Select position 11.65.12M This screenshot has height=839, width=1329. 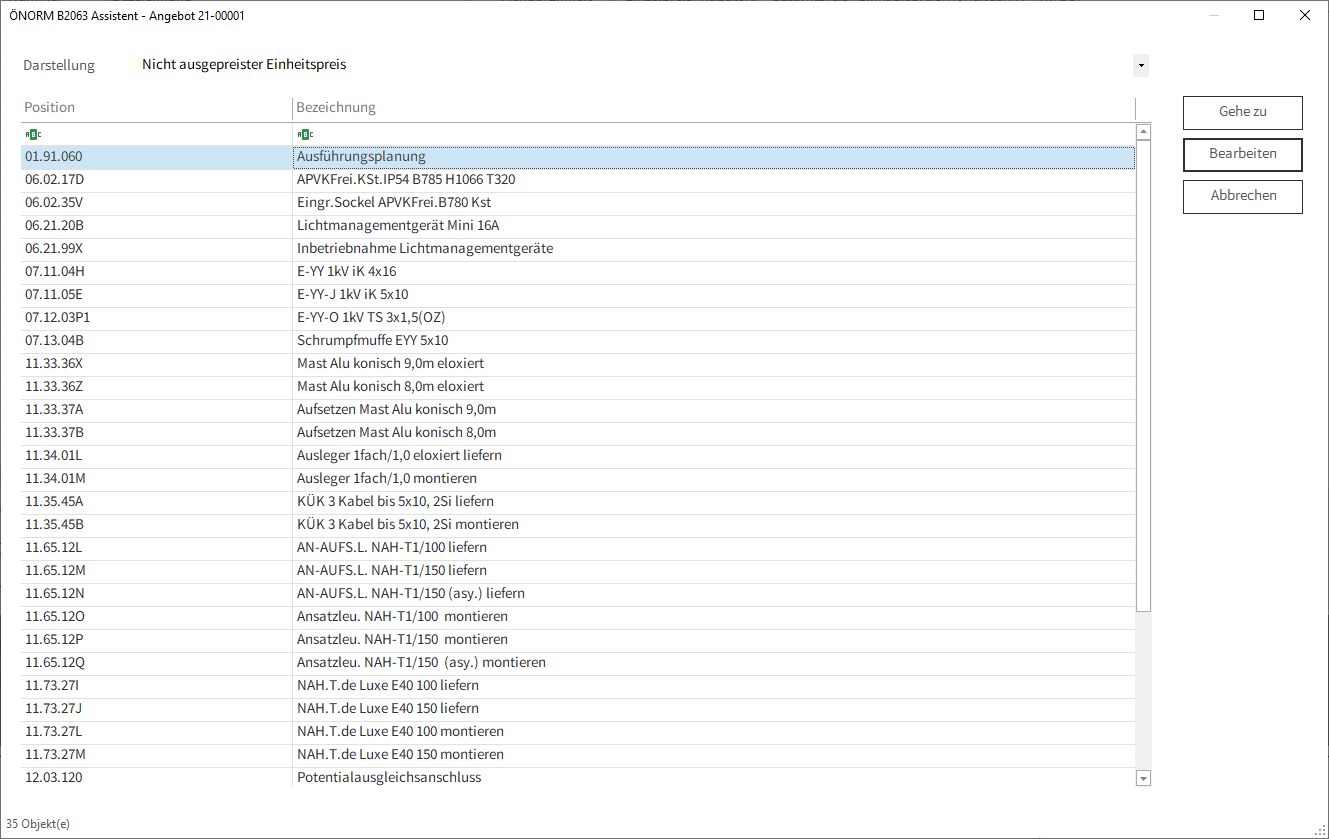click(x=55, y=571)
